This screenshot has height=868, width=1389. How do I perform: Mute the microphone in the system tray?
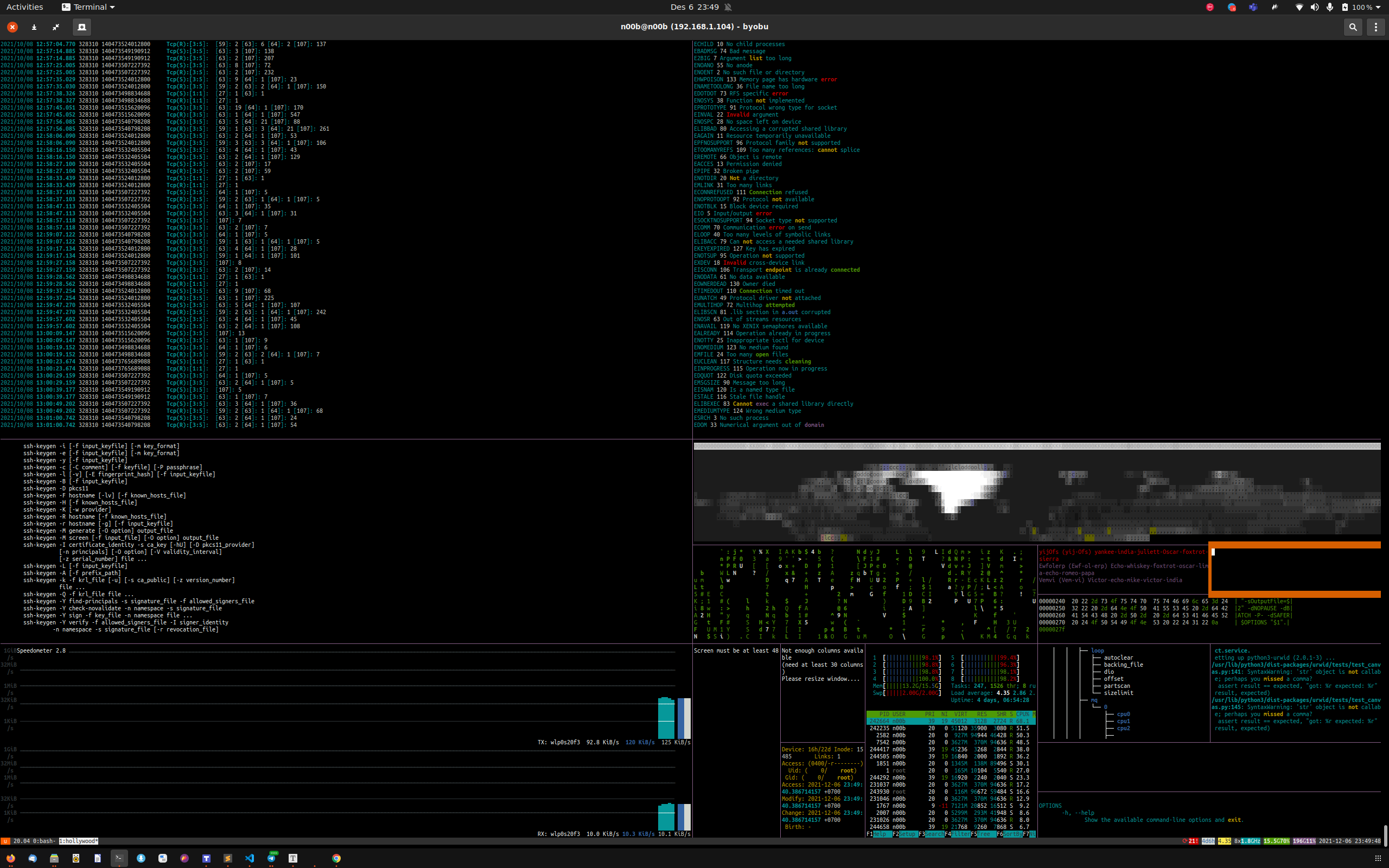point(1330,7)
